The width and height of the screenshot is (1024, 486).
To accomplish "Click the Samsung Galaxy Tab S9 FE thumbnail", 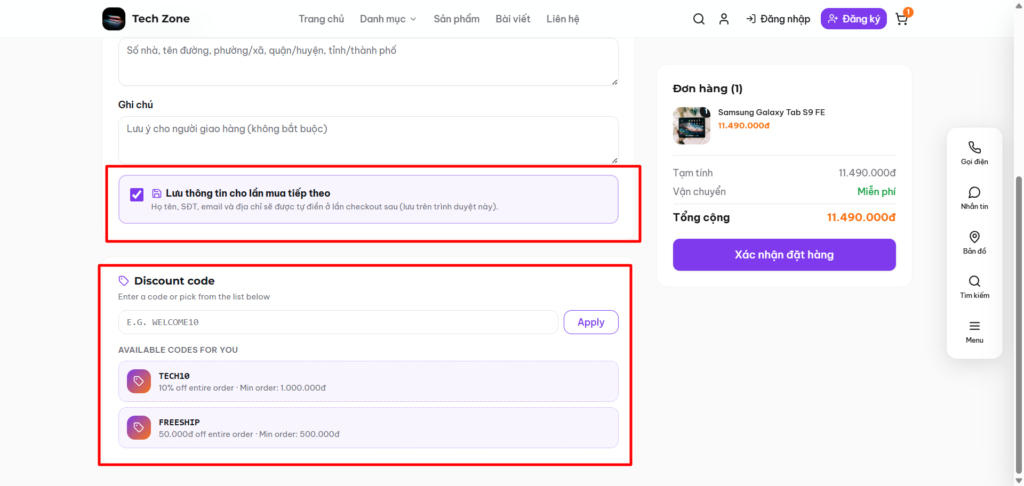I will [692, 125].
